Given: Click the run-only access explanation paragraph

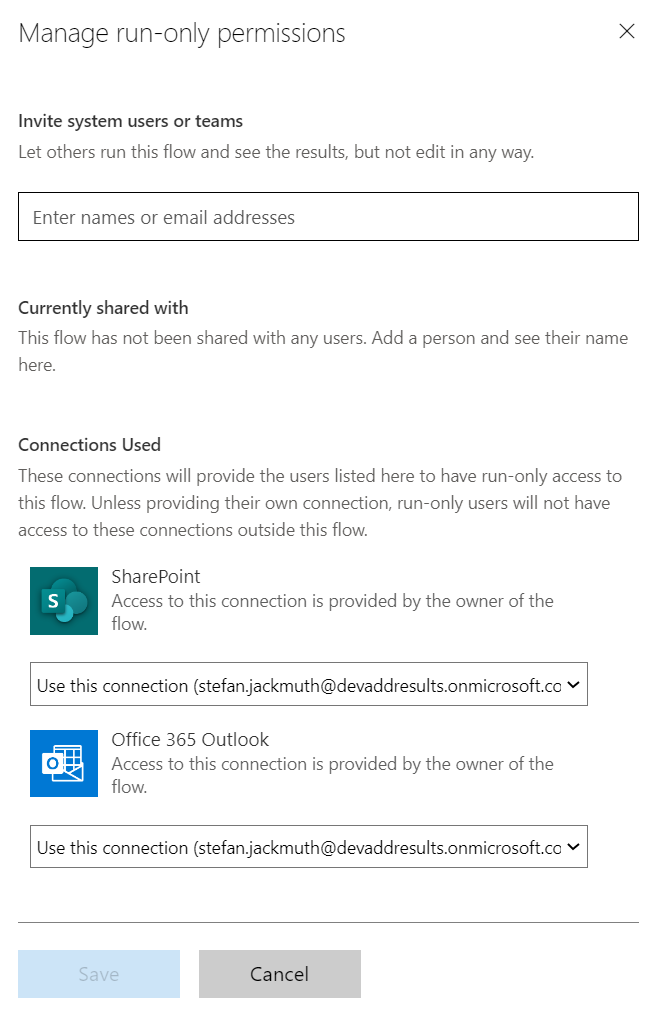Looking at the screenshot, I should [x=320, y=503].
